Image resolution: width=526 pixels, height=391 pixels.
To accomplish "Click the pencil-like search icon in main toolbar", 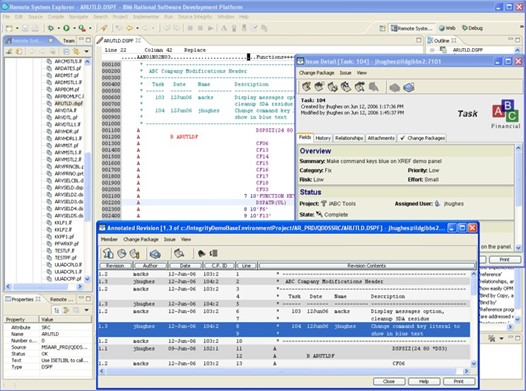I will tap(104, 28).
